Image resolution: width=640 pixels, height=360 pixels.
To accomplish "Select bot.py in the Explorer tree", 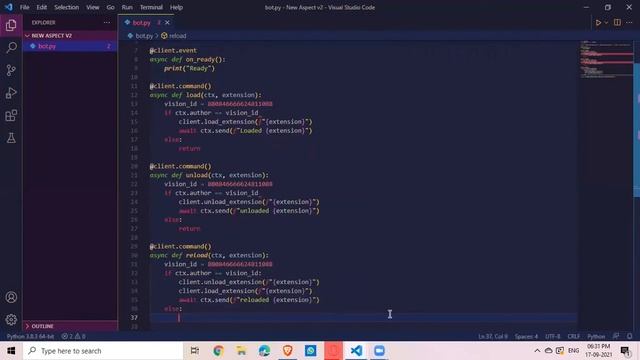I will point(70,46).
